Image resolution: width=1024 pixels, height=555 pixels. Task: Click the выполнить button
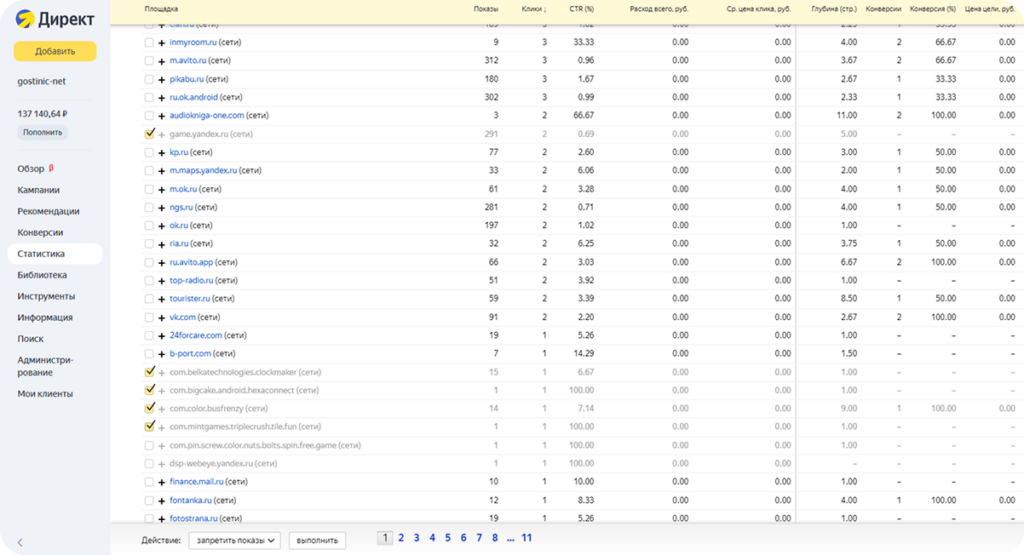coord(317,540)
